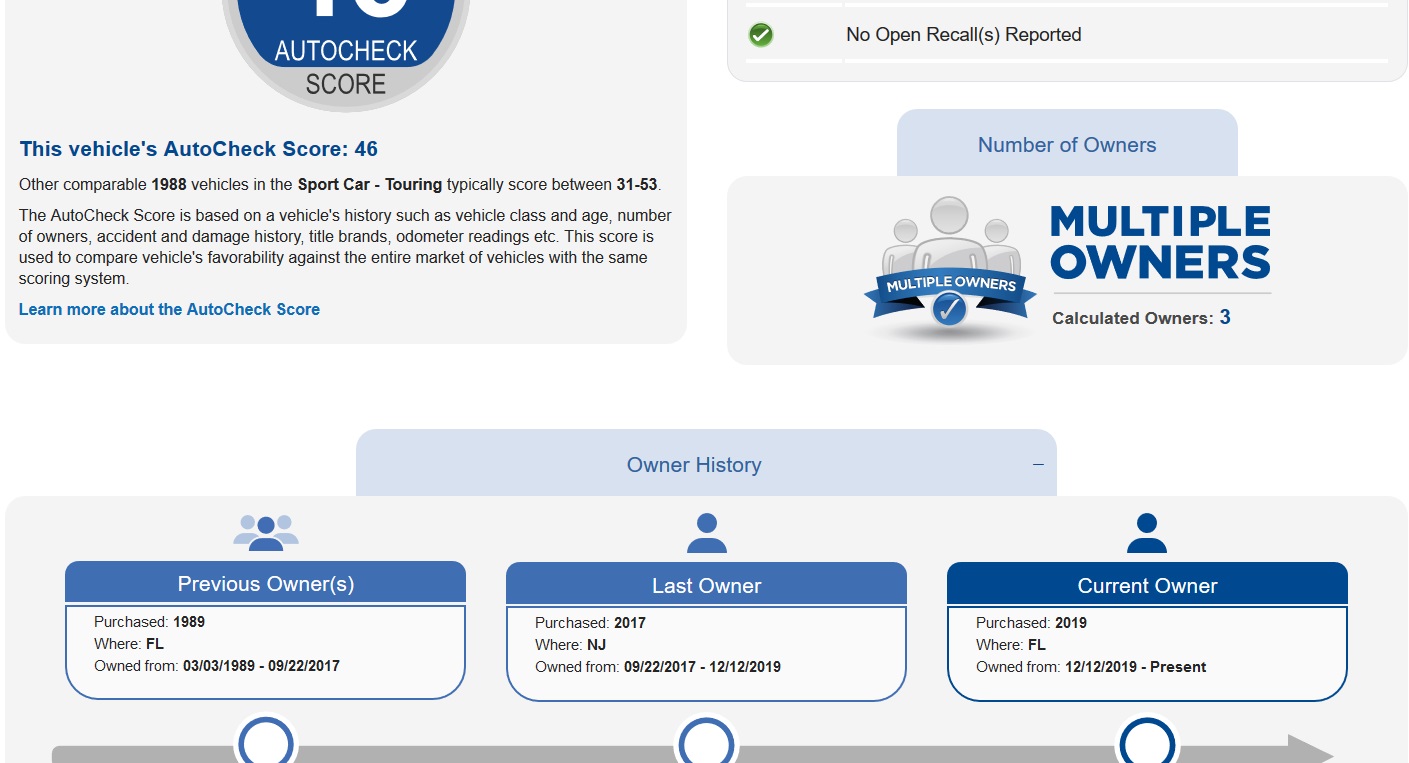Click 'Owned from: 03/03/1989 - 09/22/2017' text
Screen dimensions: 1409x763
click(217, 666)
